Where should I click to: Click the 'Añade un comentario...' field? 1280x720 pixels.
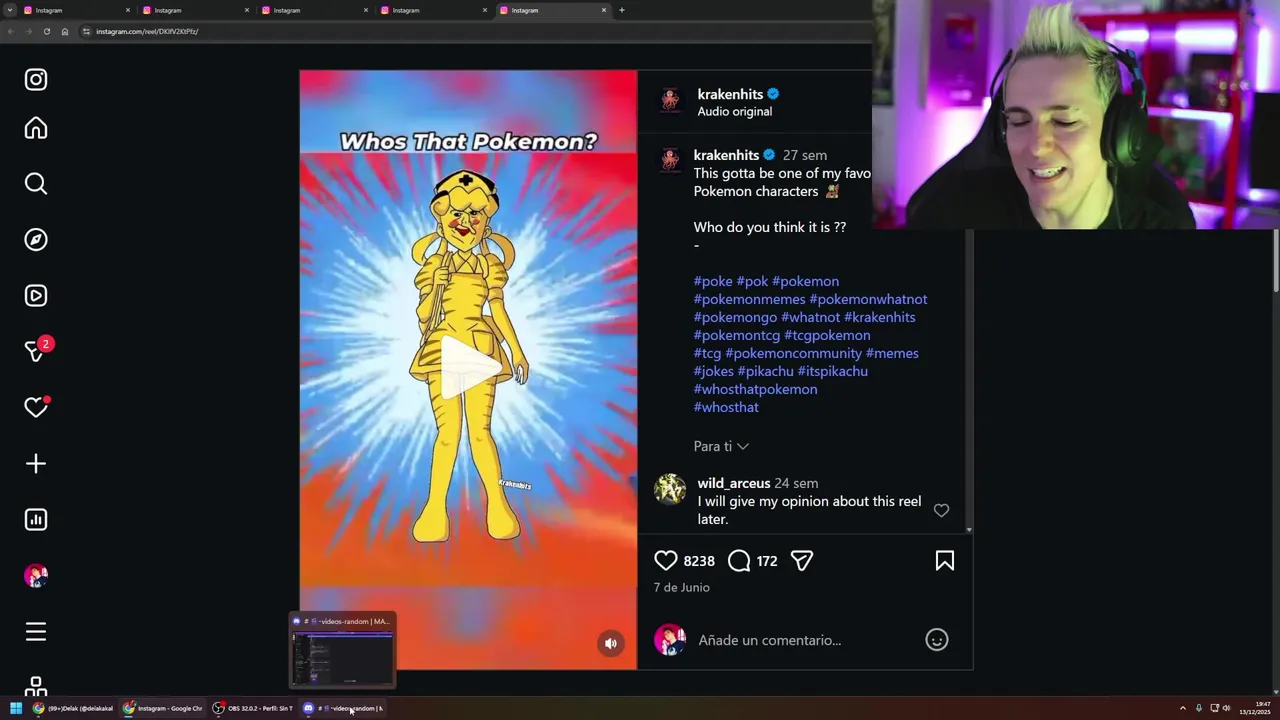[769, 640]
